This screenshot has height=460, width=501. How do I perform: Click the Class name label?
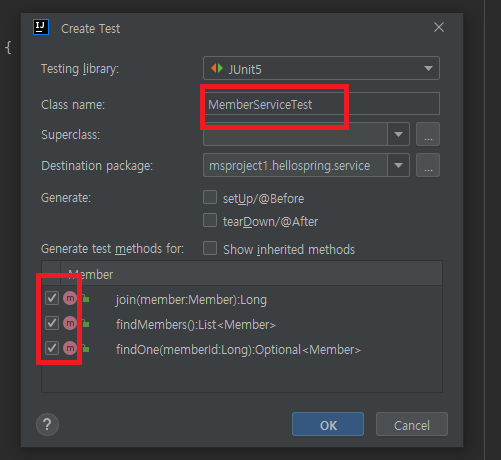(x=73, y=105)
